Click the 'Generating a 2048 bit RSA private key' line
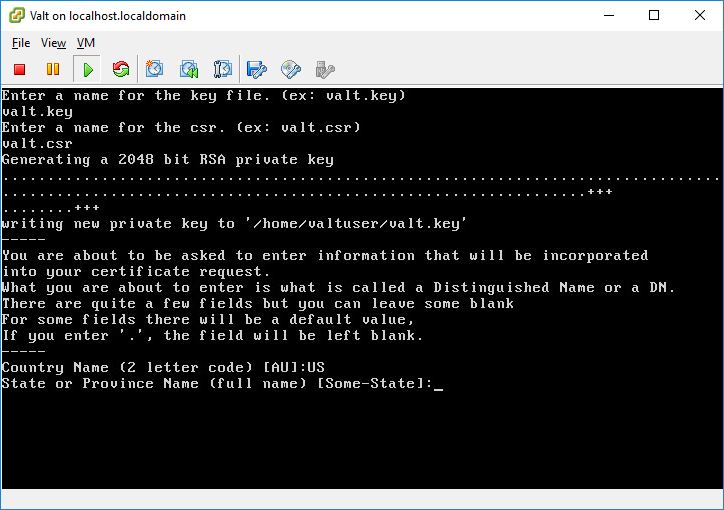 point(168,160)
